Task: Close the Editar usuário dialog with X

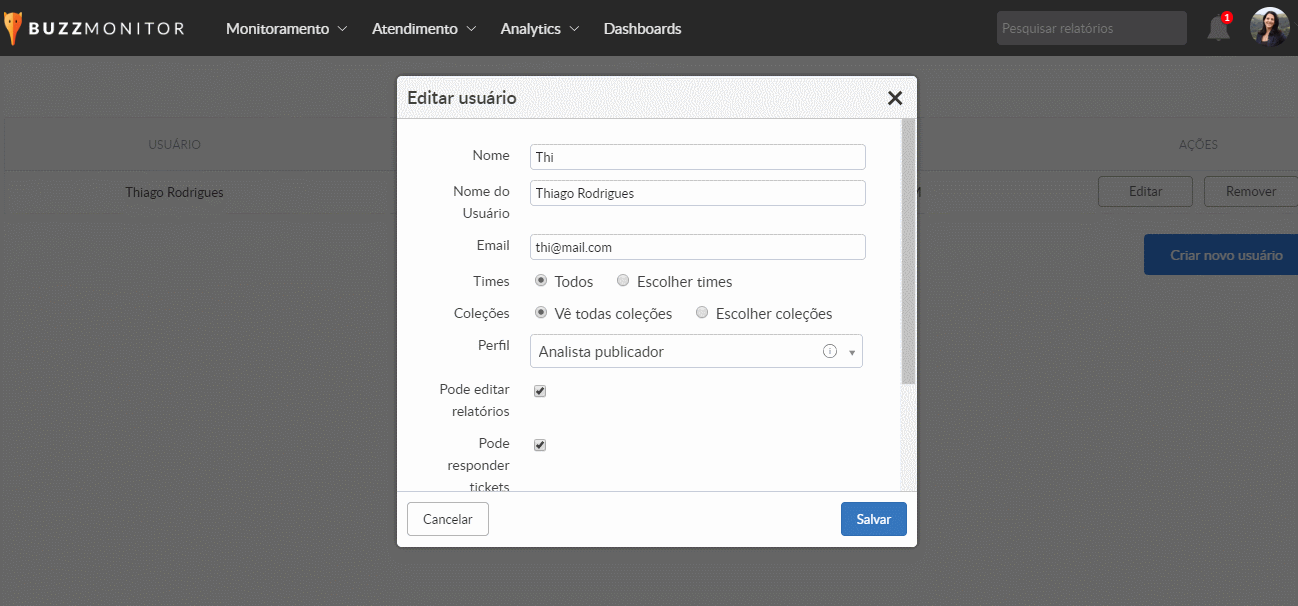Action: pos(895,98)
